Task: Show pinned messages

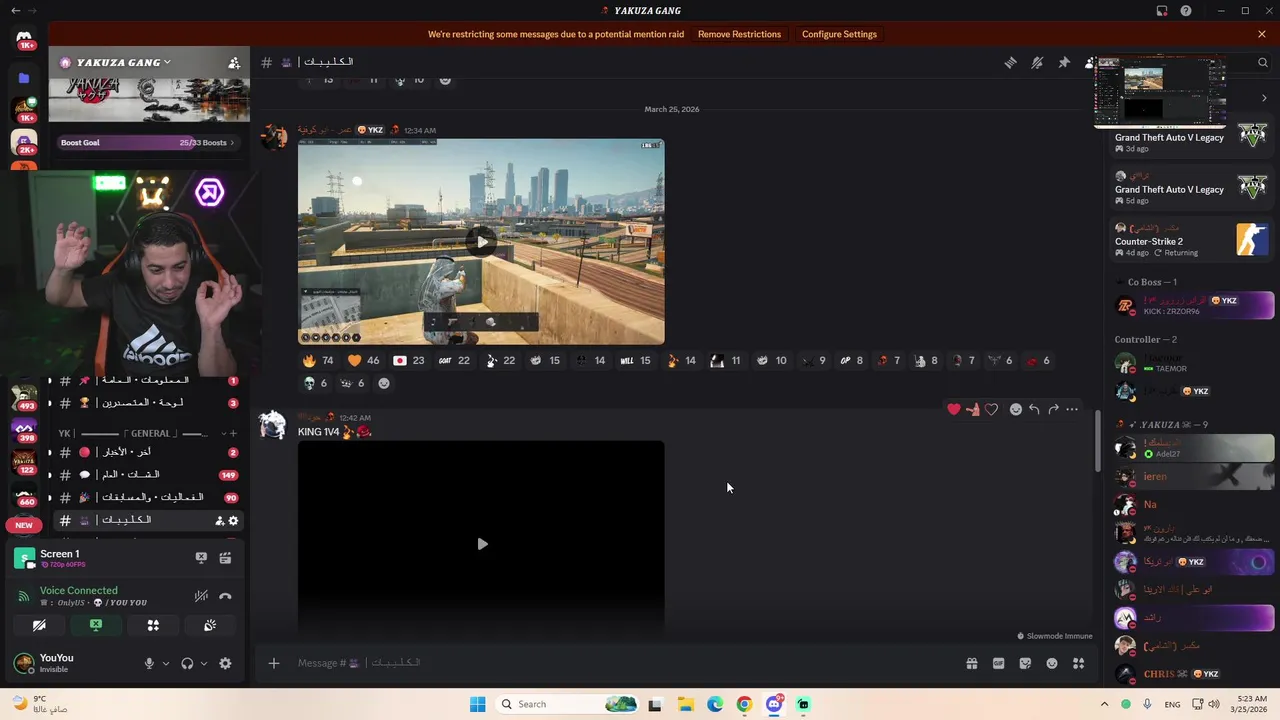Action: [1064, 62]
